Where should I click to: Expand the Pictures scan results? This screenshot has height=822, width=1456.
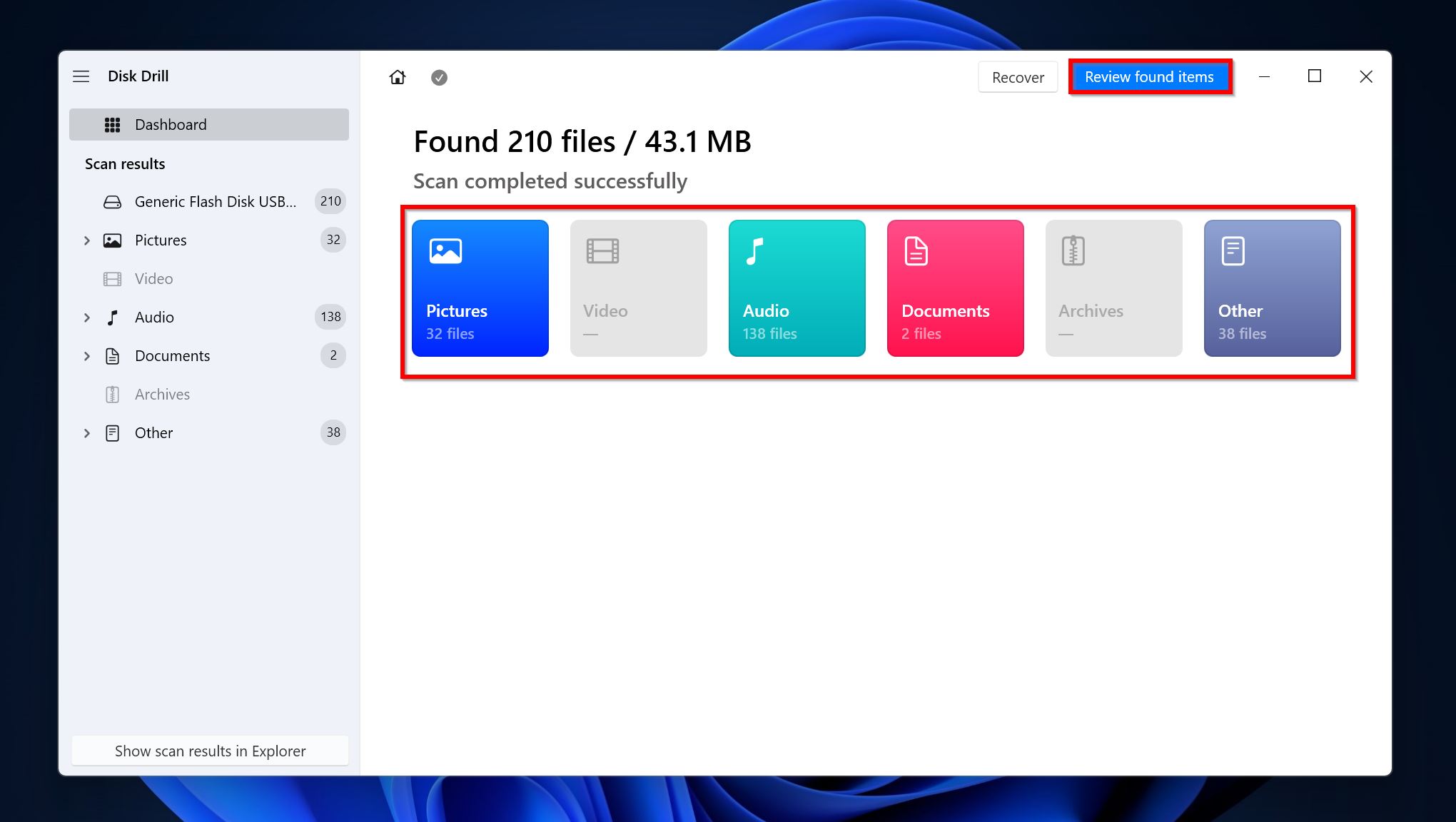[x=87, y=240]
